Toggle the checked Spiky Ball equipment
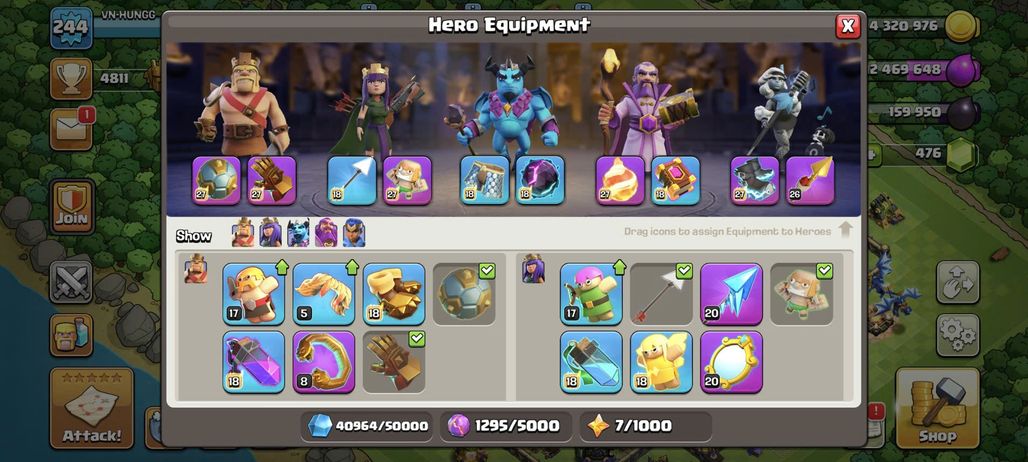Viewport: 1028px width, 462px height. 464,294
